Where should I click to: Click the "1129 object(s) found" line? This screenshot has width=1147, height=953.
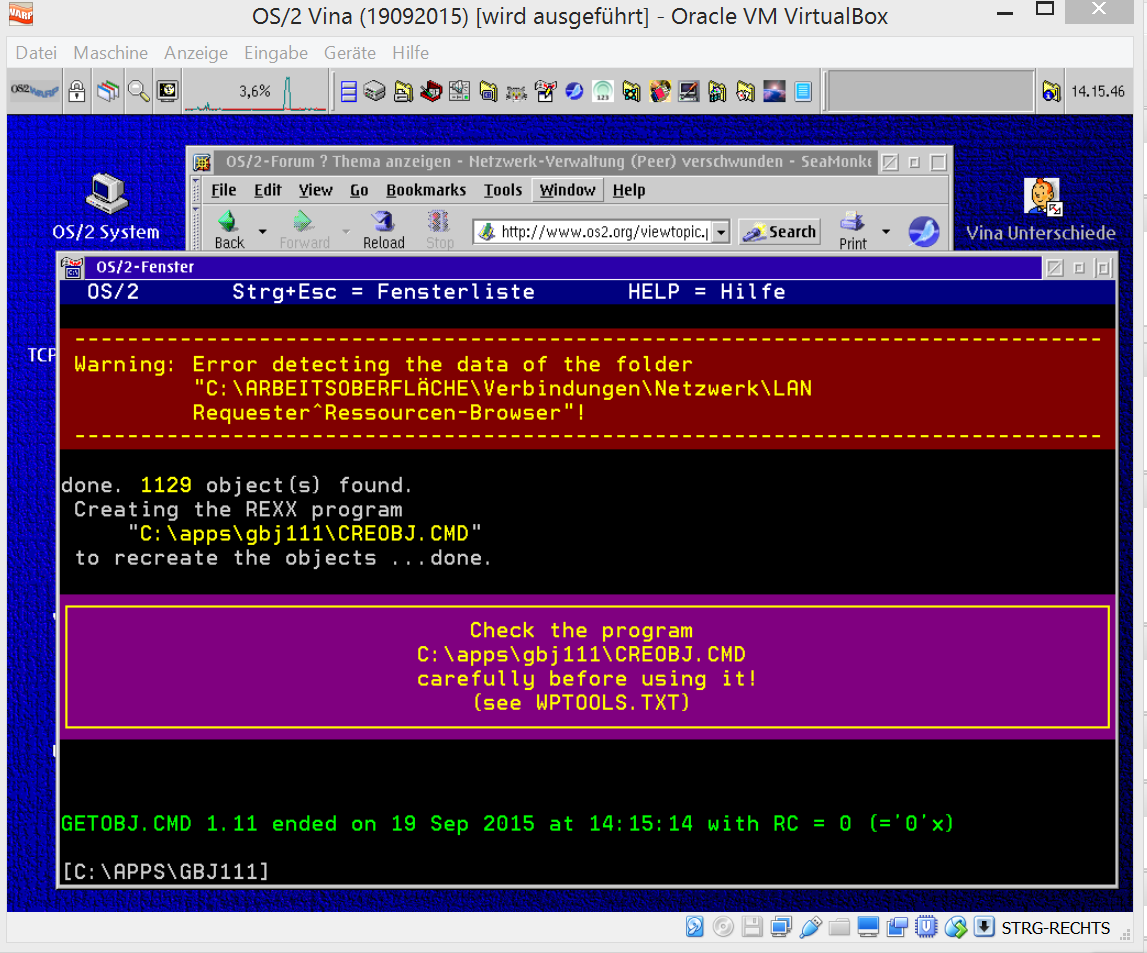237,485
